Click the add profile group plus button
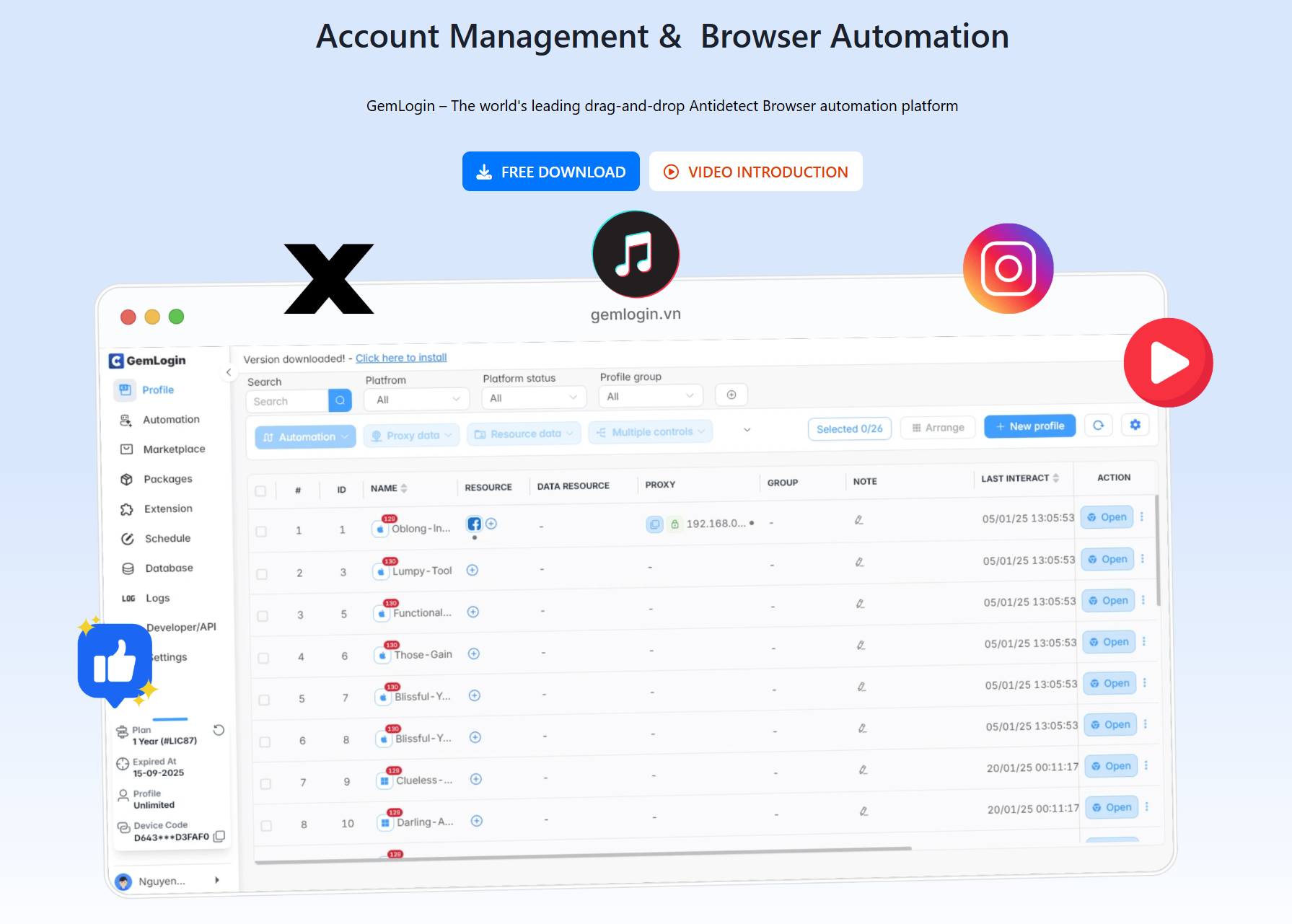 [731, 395]
